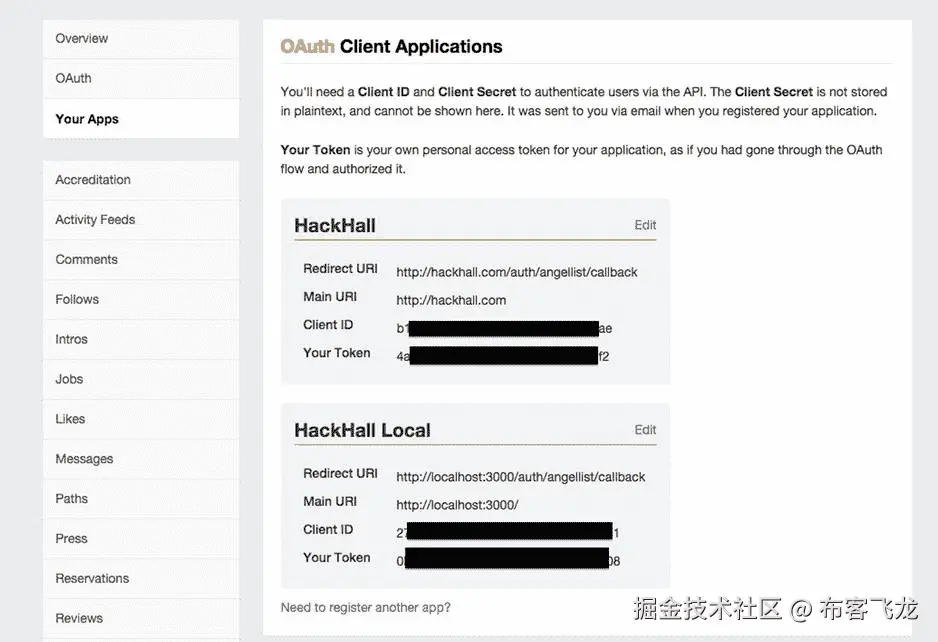The image size is (938, 642).
Task: Open the Overview sidebar item
Action: coord(141,38)
